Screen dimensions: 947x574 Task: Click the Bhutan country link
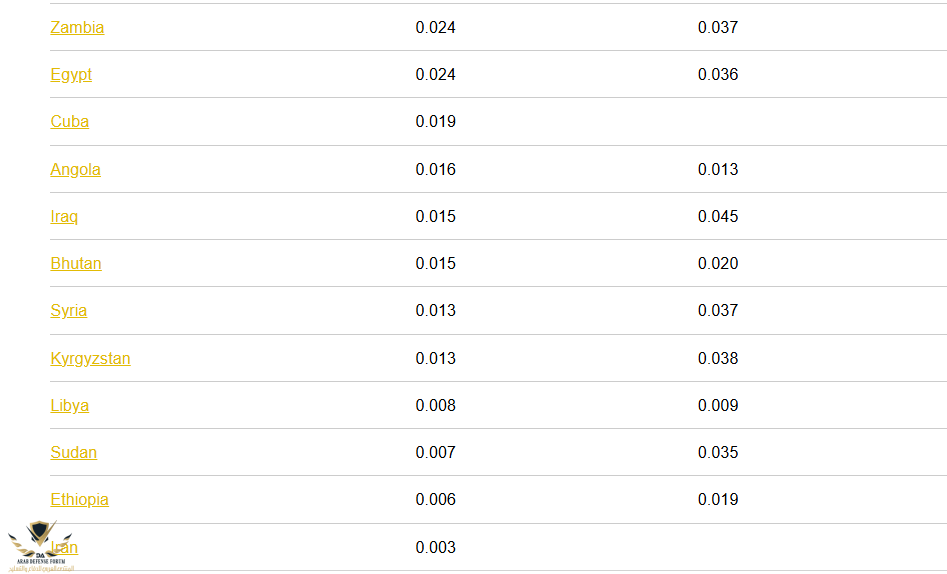point(76,264)
